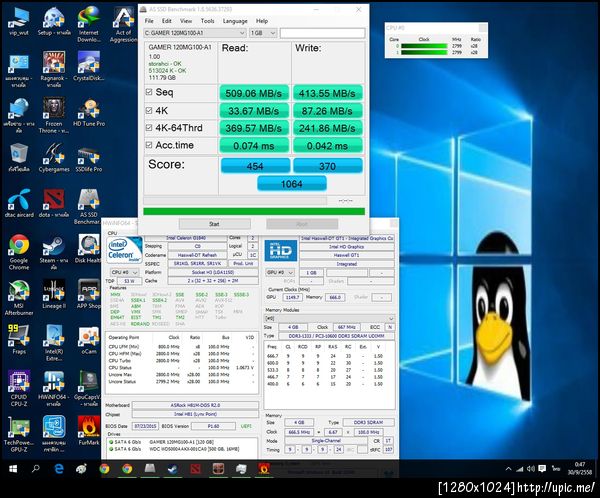This screenshot has height=498, width=600.
Task: Select the vip_wut desktop icon
Action: (x=19, y=21)
